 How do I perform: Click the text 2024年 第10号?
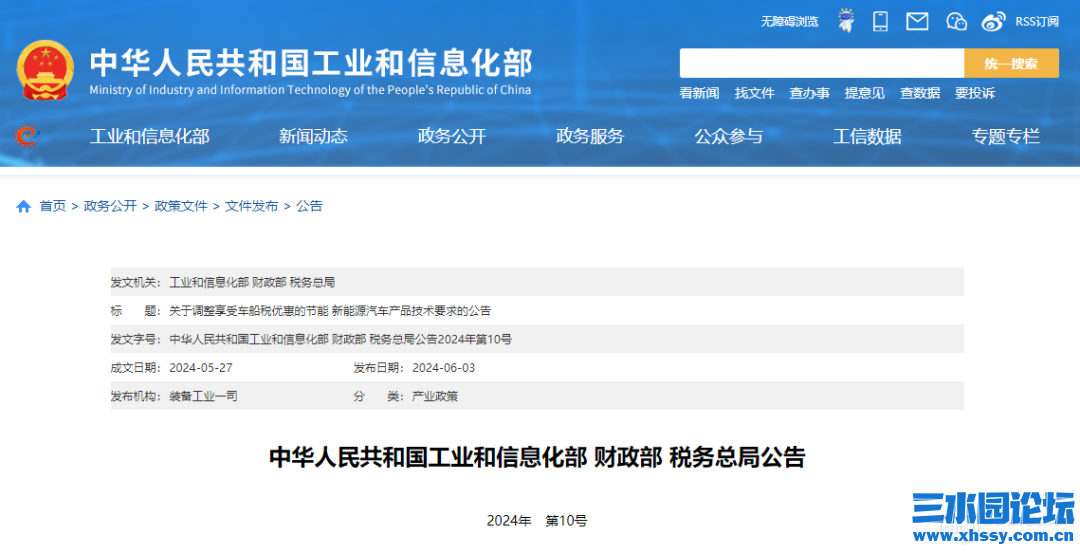(x=537, y=521)
